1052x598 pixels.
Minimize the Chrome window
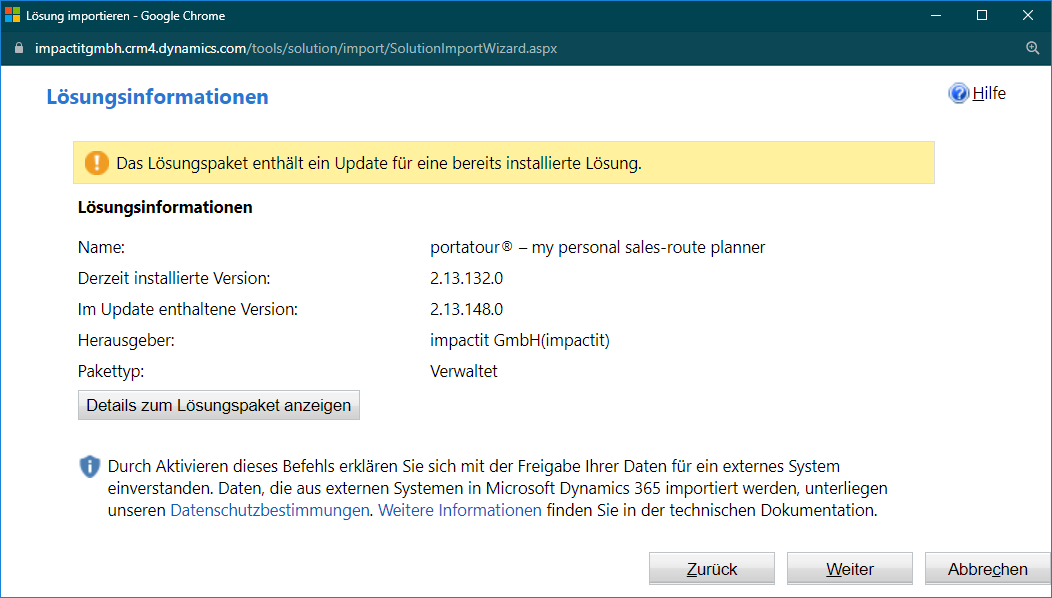click(936, 15)
